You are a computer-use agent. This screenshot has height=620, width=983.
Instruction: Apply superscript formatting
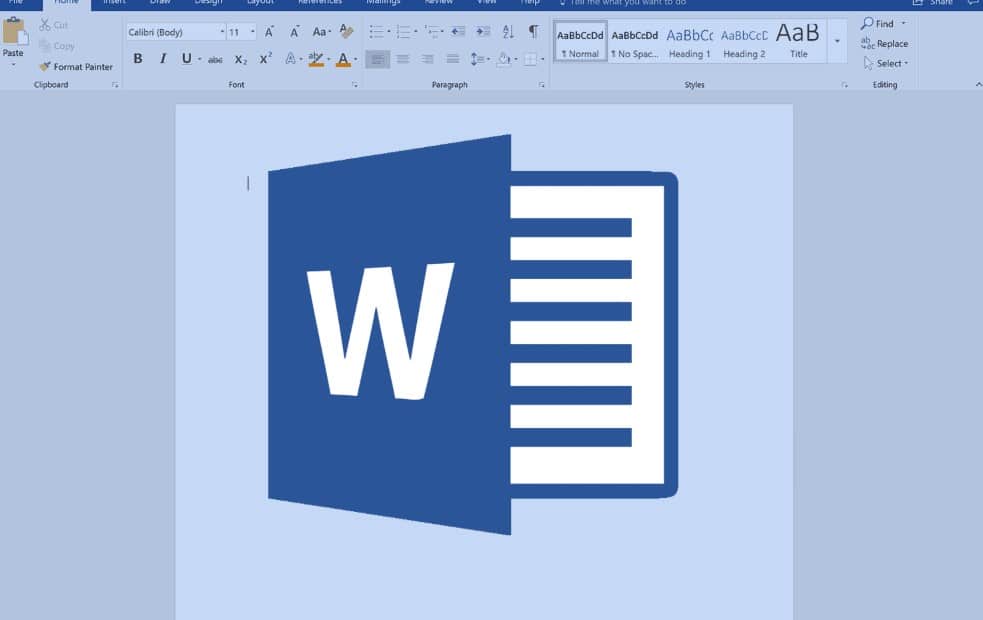(x=265, y=60)
